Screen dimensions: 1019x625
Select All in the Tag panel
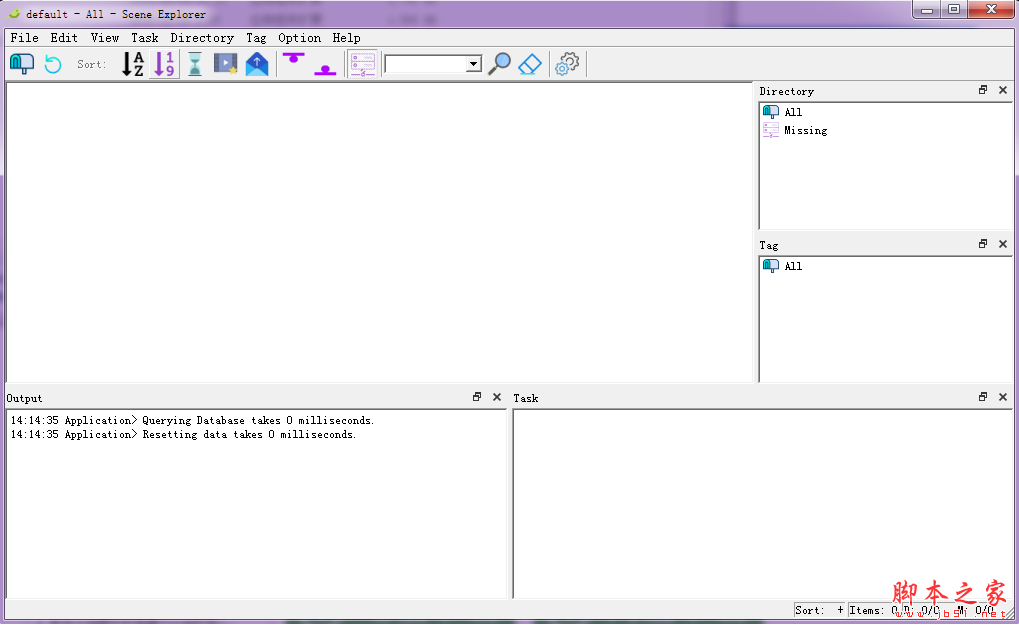point(792,266)
